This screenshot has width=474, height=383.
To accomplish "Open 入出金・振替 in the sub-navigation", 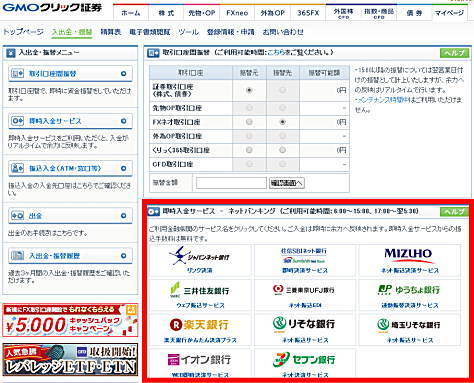I will (x=72, y=32).
